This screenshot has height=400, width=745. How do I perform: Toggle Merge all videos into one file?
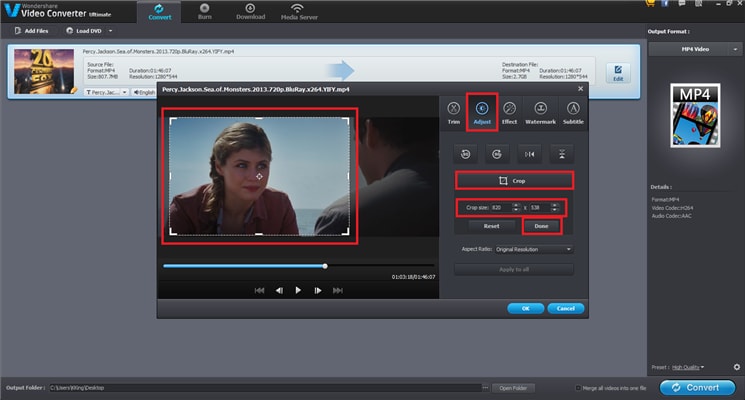pos(578,388)
